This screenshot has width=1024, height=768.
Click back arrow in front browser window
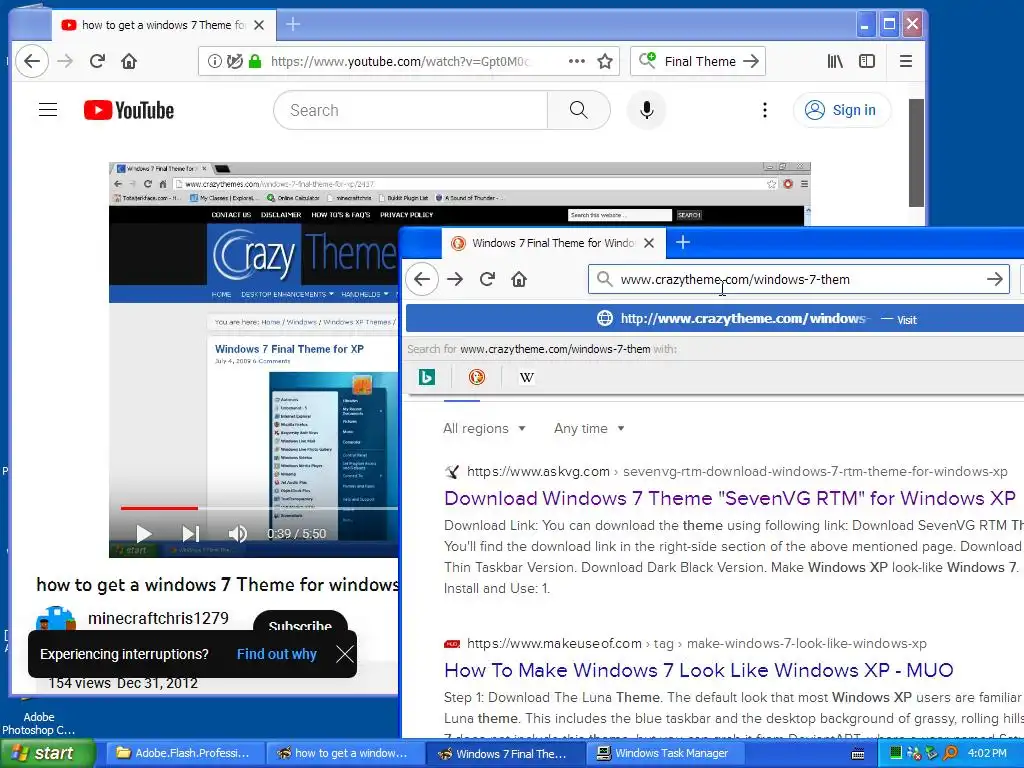coord(422,280)
